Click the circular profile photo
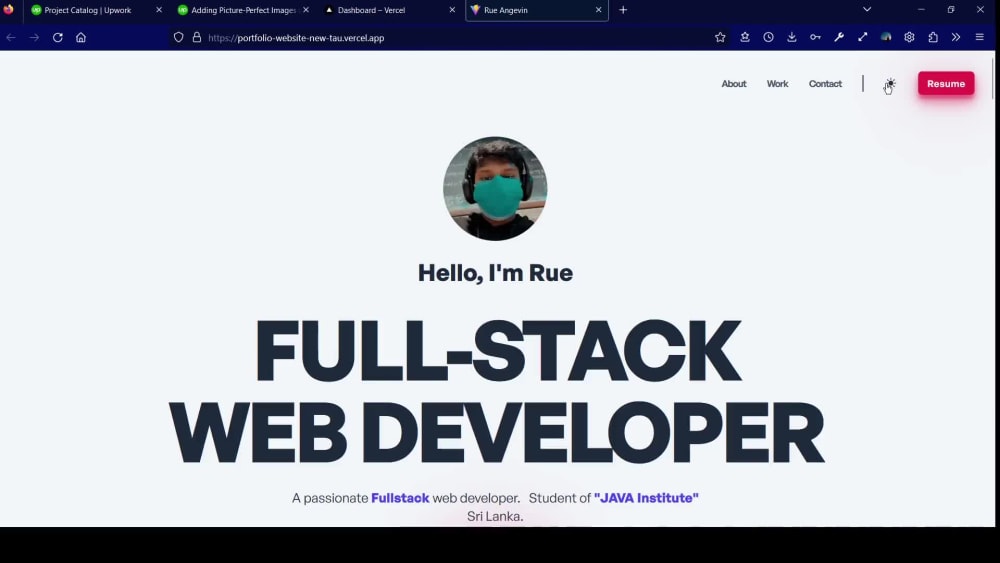The image size is (1000, 563). point(495,189)
